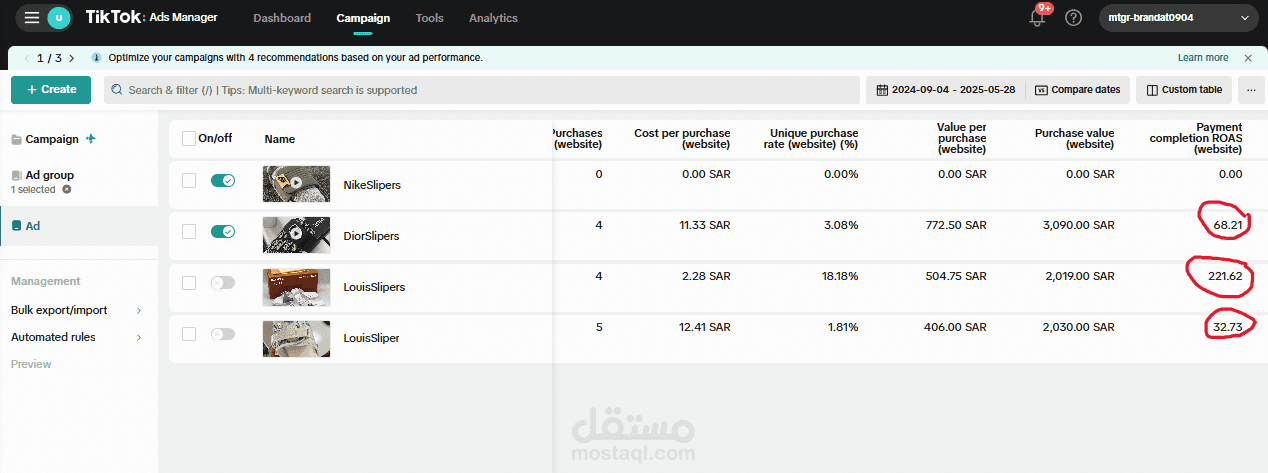
Task: Click the DiorSlipers ad name
Action: point(371,236)
